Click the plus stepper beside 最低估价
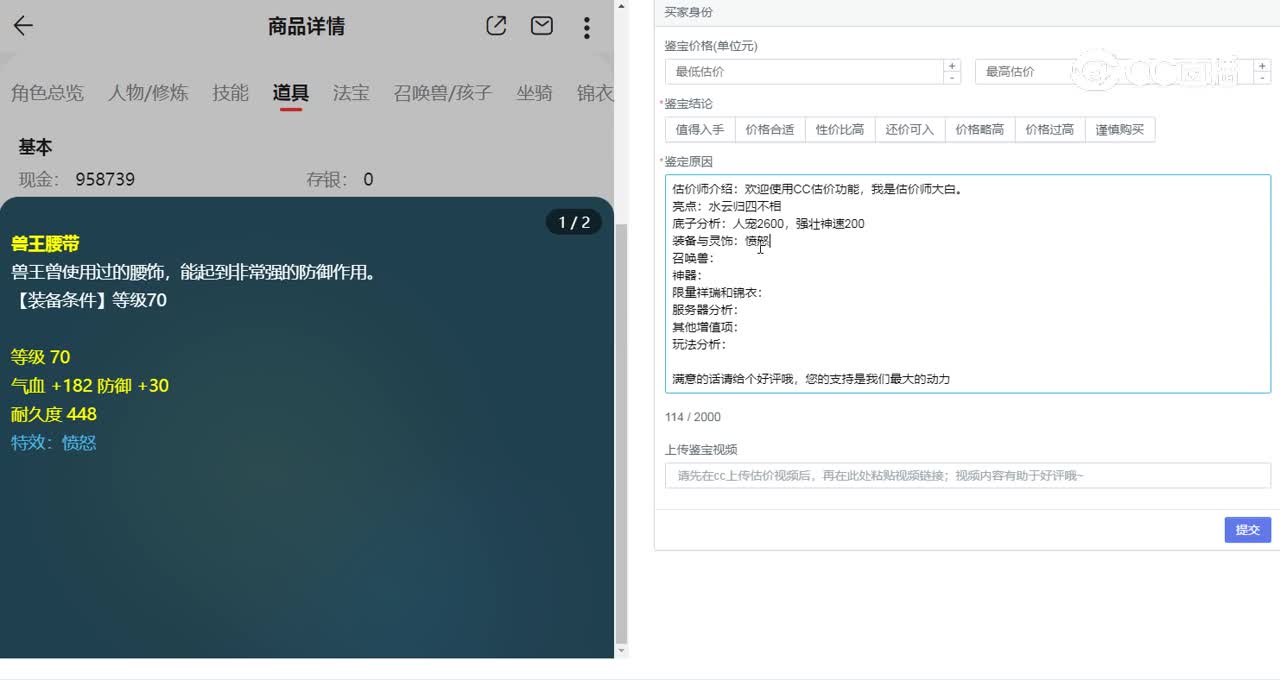1280x680 pixels. point(950,66)
